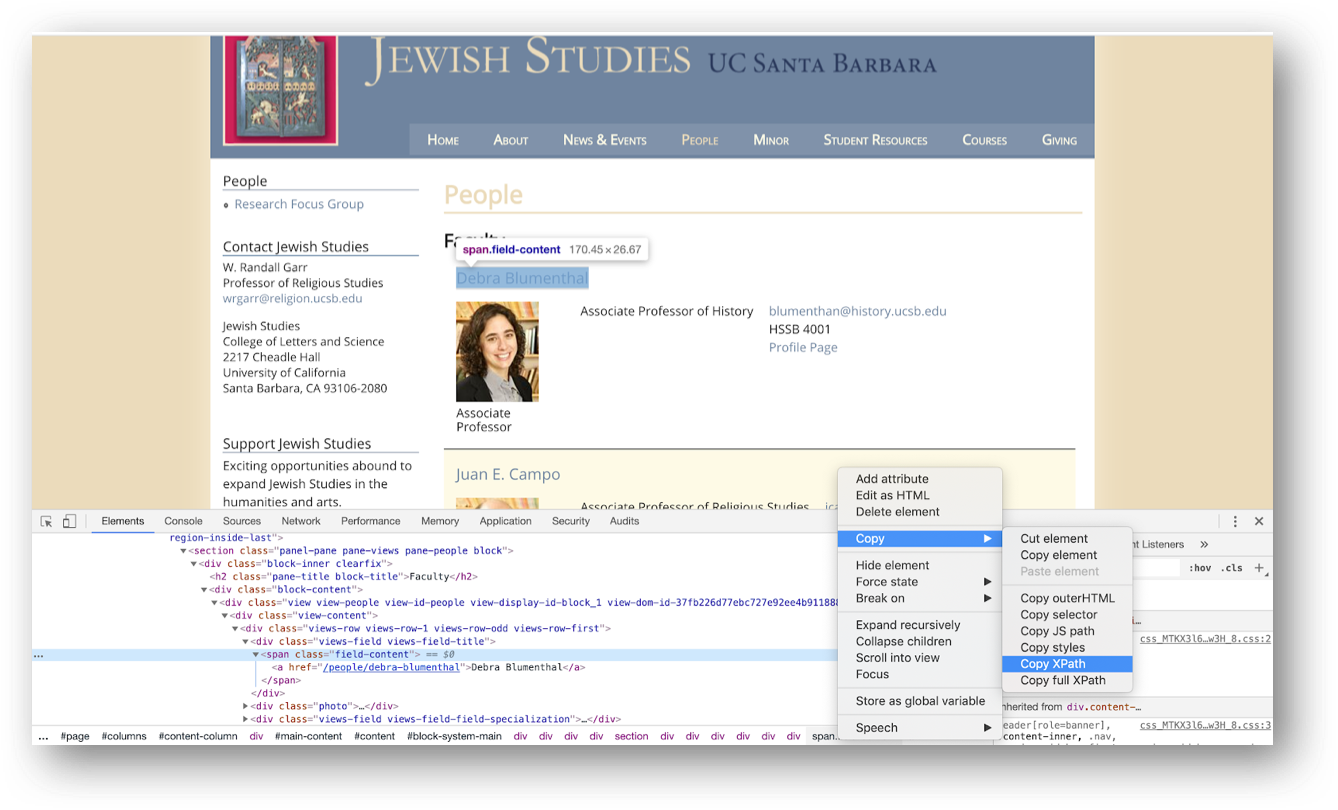Viewport: 1338px width, 810px height.
Task: Open the Performance tab
Action: [x=370, y=521]
